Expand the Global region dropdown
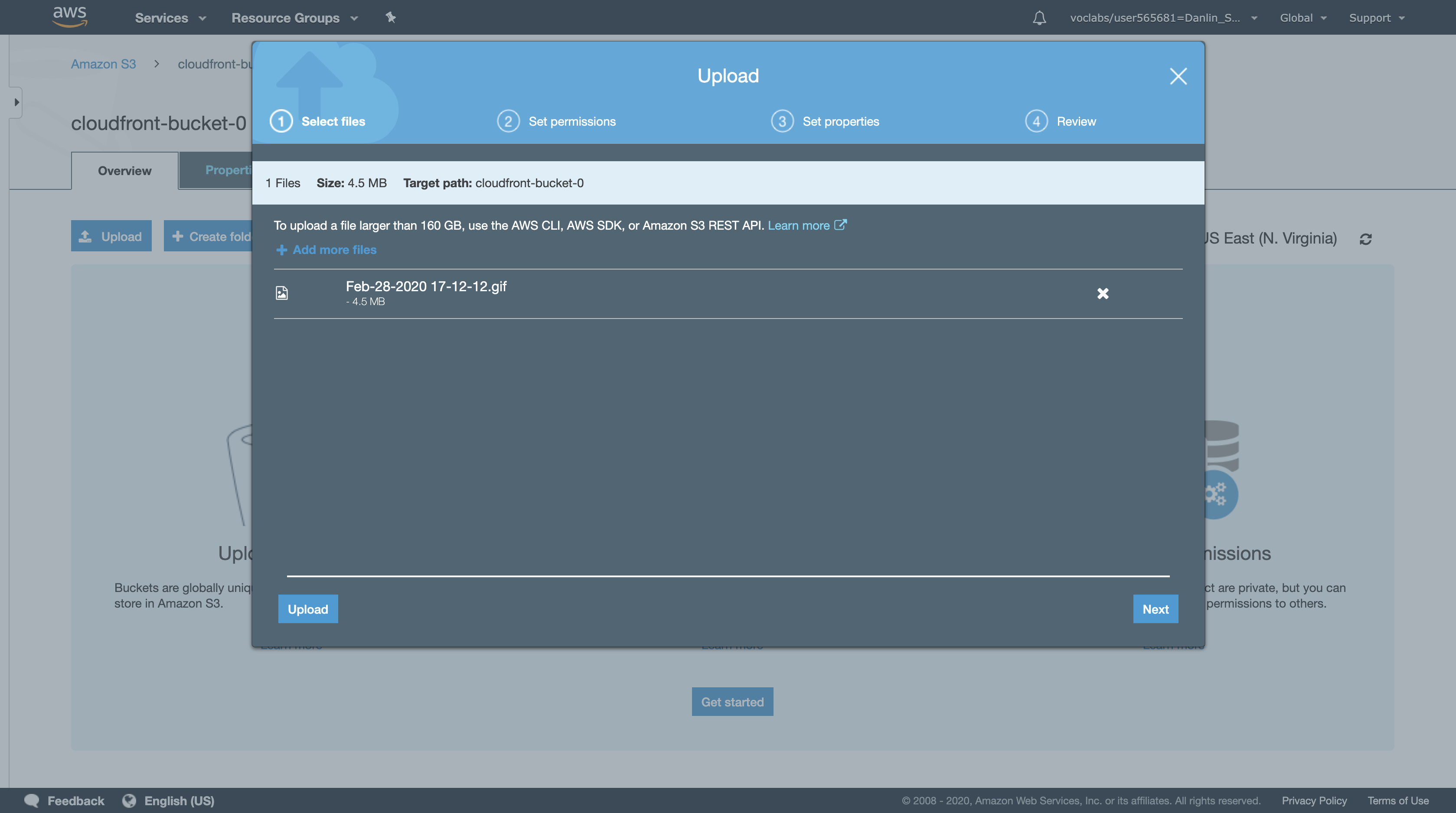Image resolution: width=1456 pixels, height=813 pixels. 1302,18
